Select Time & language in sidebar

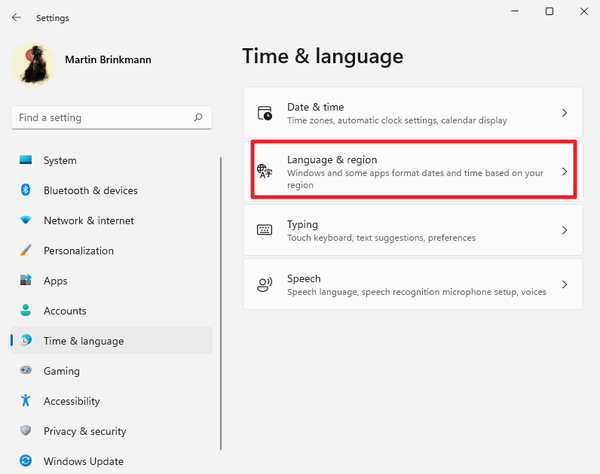(84, 341)
